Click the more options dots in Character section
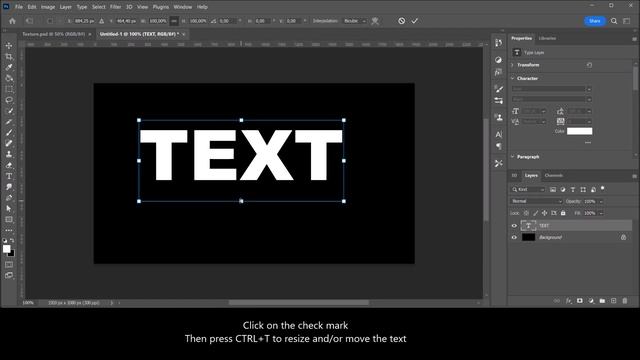 (588, 142)
